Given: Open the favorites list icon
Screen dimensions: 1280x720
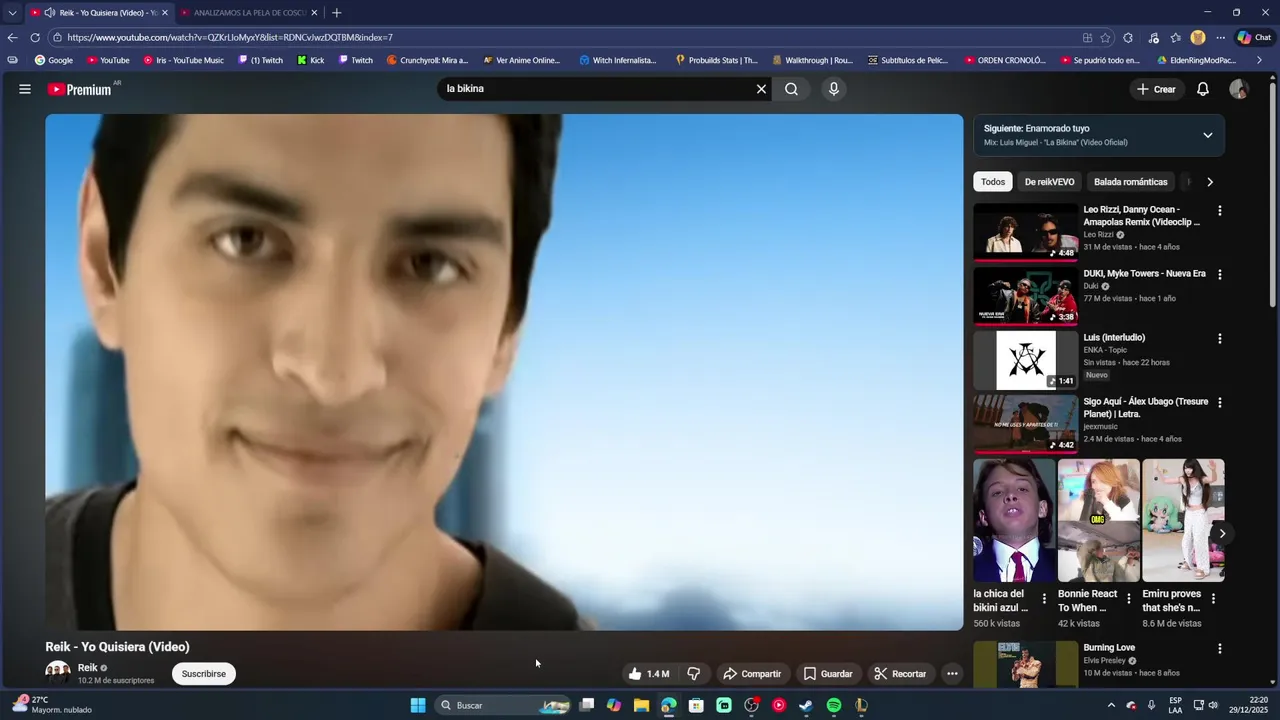Looking at the screenshot, I should [1175, 38].
